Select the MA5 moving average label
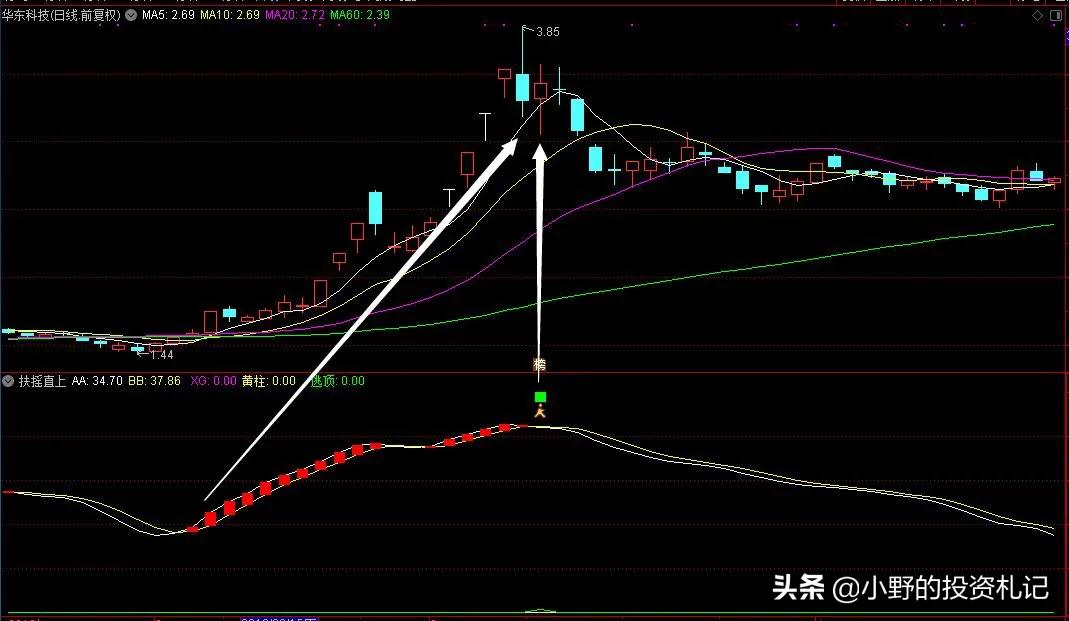 [x=167, y=16]
